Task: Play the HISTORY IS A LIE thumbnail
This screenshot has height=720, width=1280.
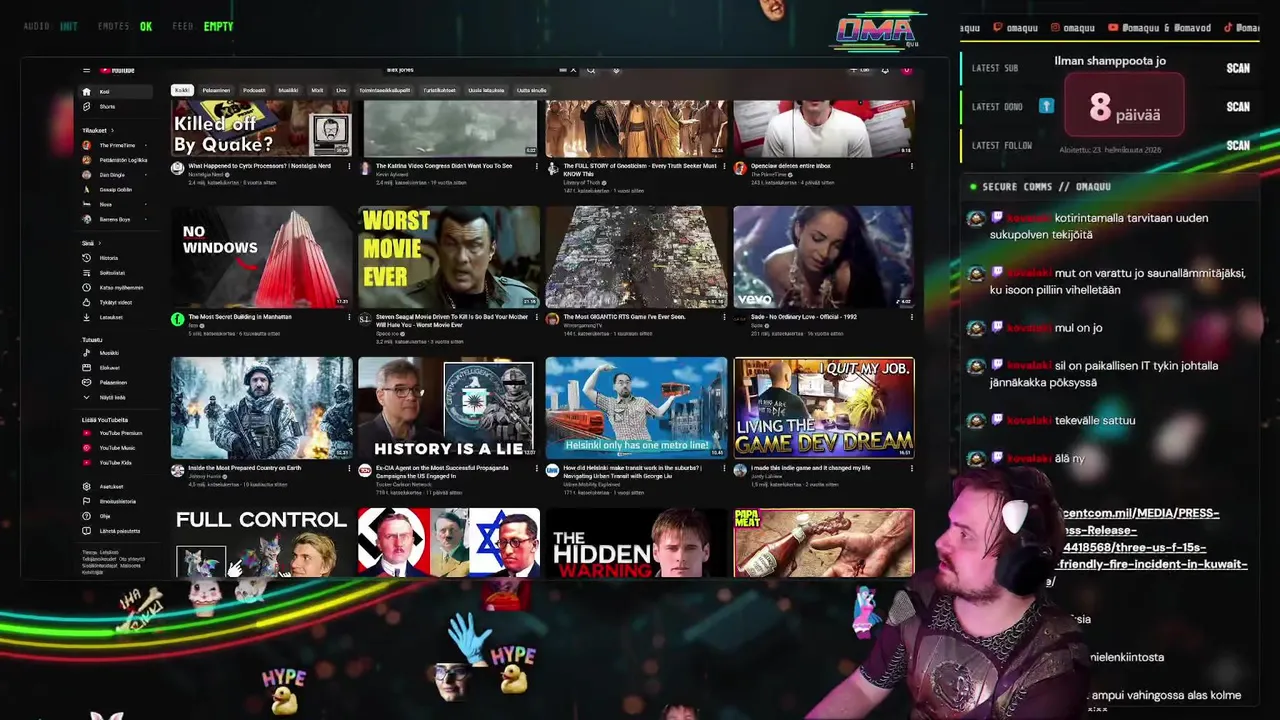Action: point(449,408)
